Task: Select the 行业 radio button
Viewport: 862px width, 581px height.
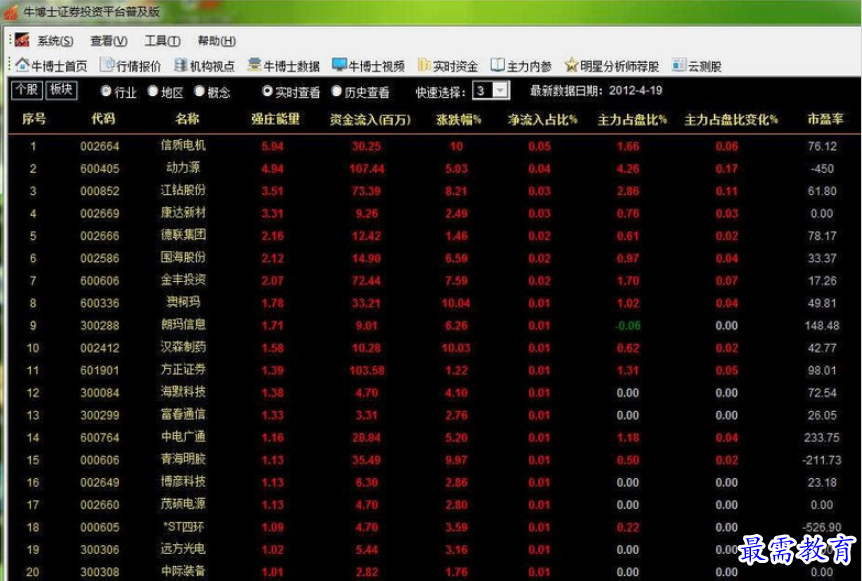Action: click(x=106, y=91)
